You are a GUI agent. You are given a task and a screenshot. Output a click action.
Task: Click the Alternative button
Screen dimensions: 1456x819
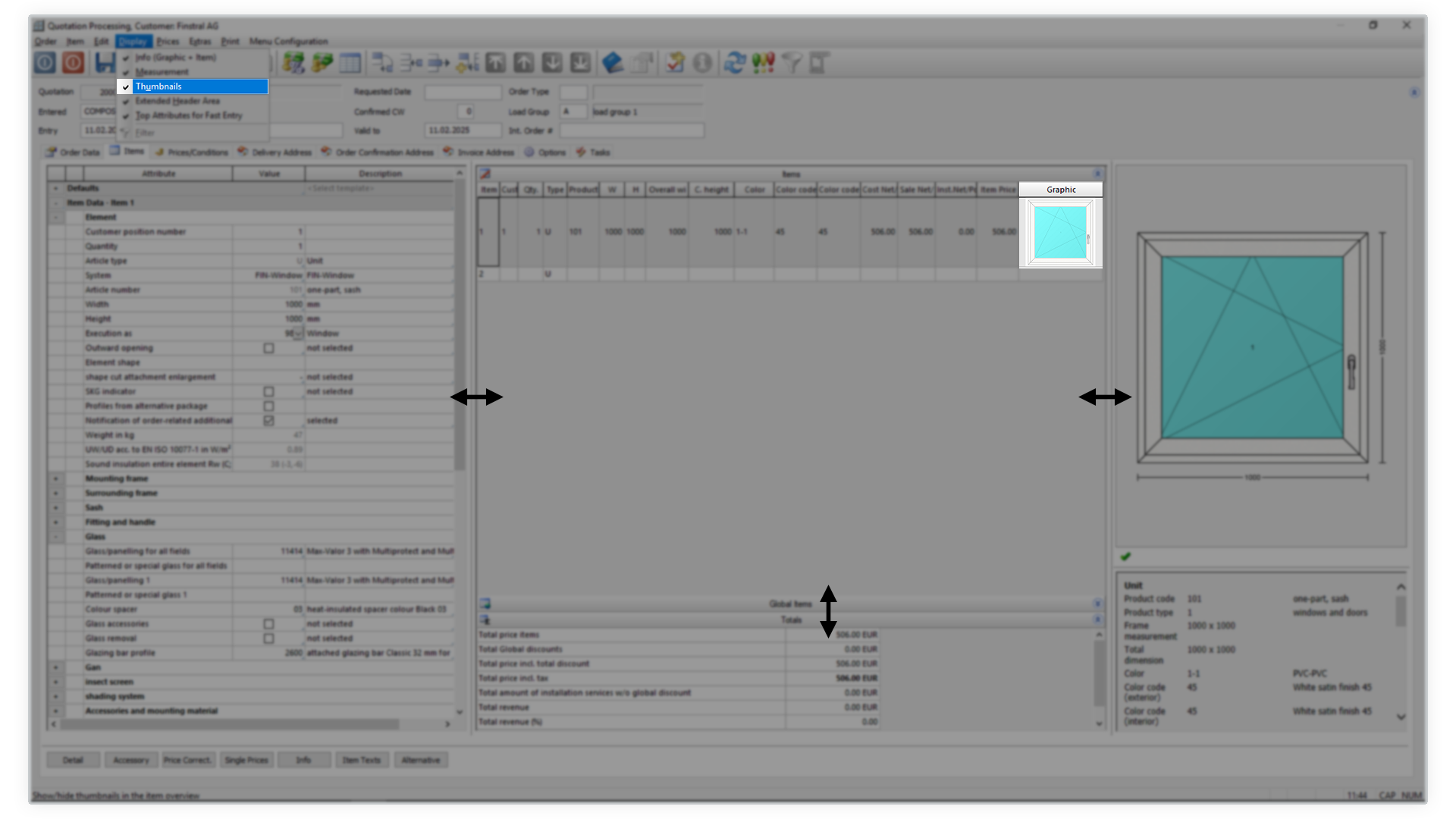click(x=421, y=760)
